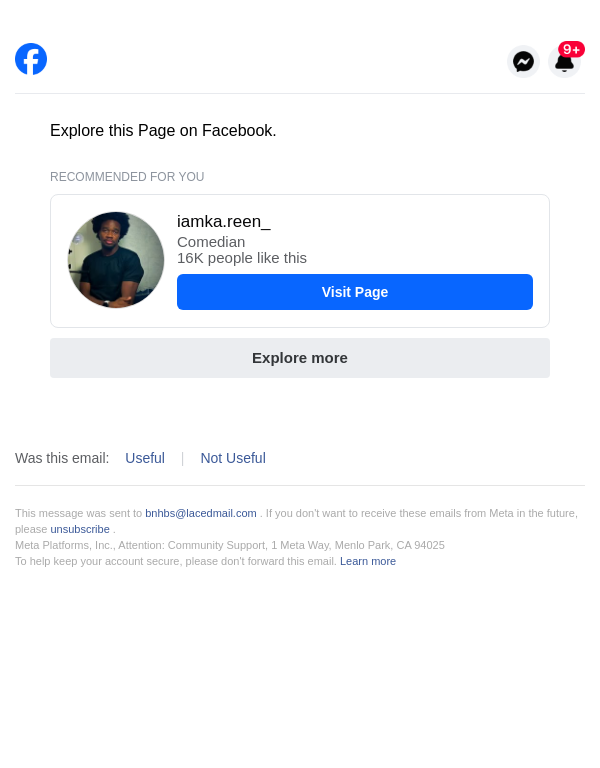
Task: Click the "16K people like this" text
Action: (242, 258)
